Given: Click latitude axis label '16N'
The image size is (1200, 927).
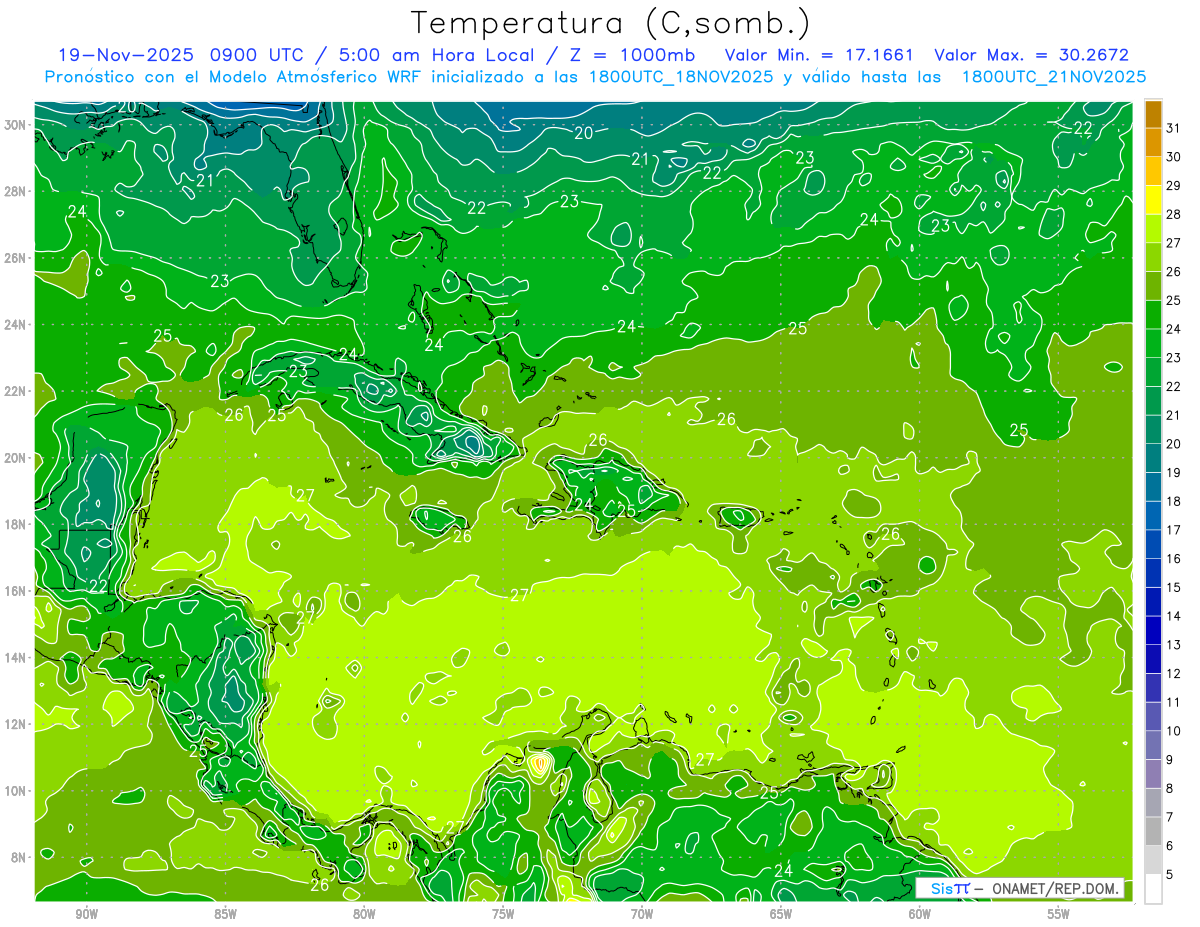Looking at the screenshot, I should click(x=15, y=591).
